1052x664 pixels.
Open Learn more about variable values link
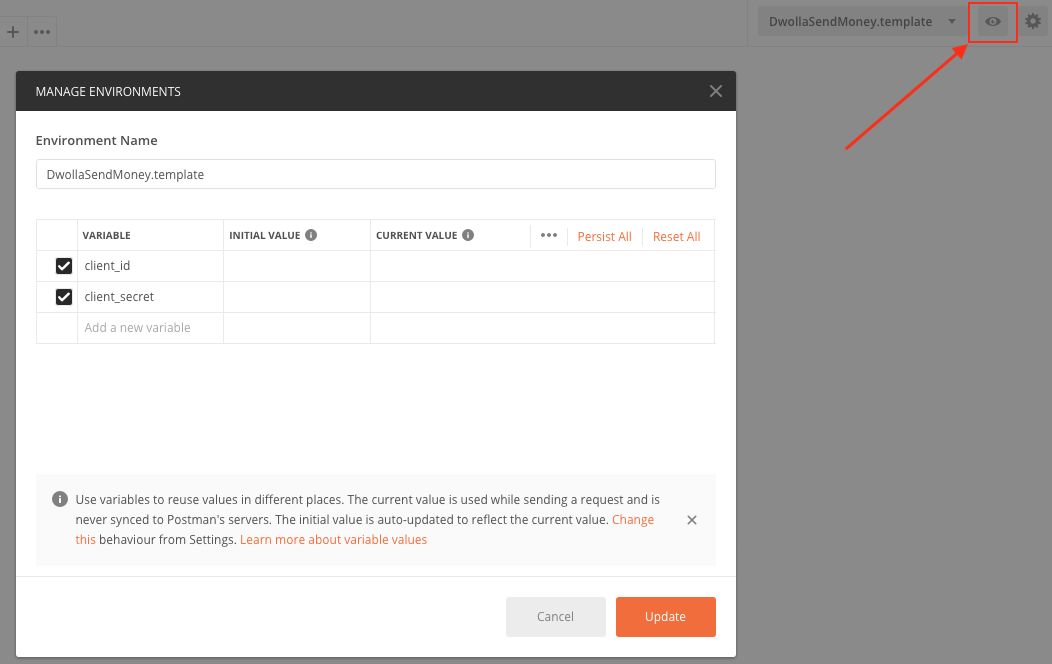pos(333,540)
